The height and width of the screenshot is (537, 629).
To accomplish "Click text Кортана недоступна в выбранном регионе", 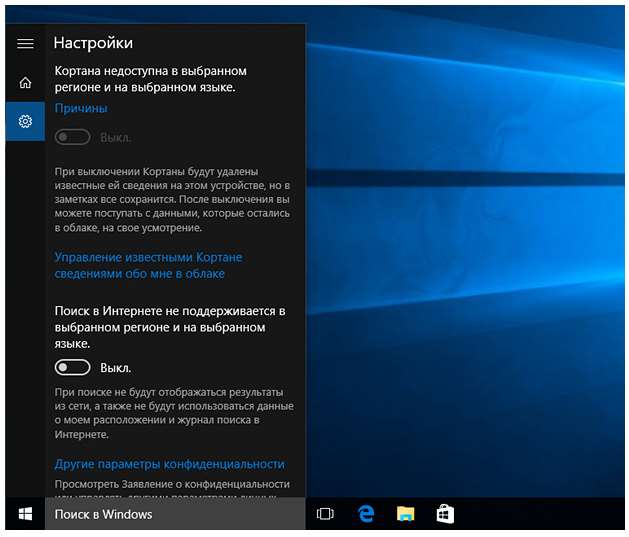I will [x=151, y=79].
